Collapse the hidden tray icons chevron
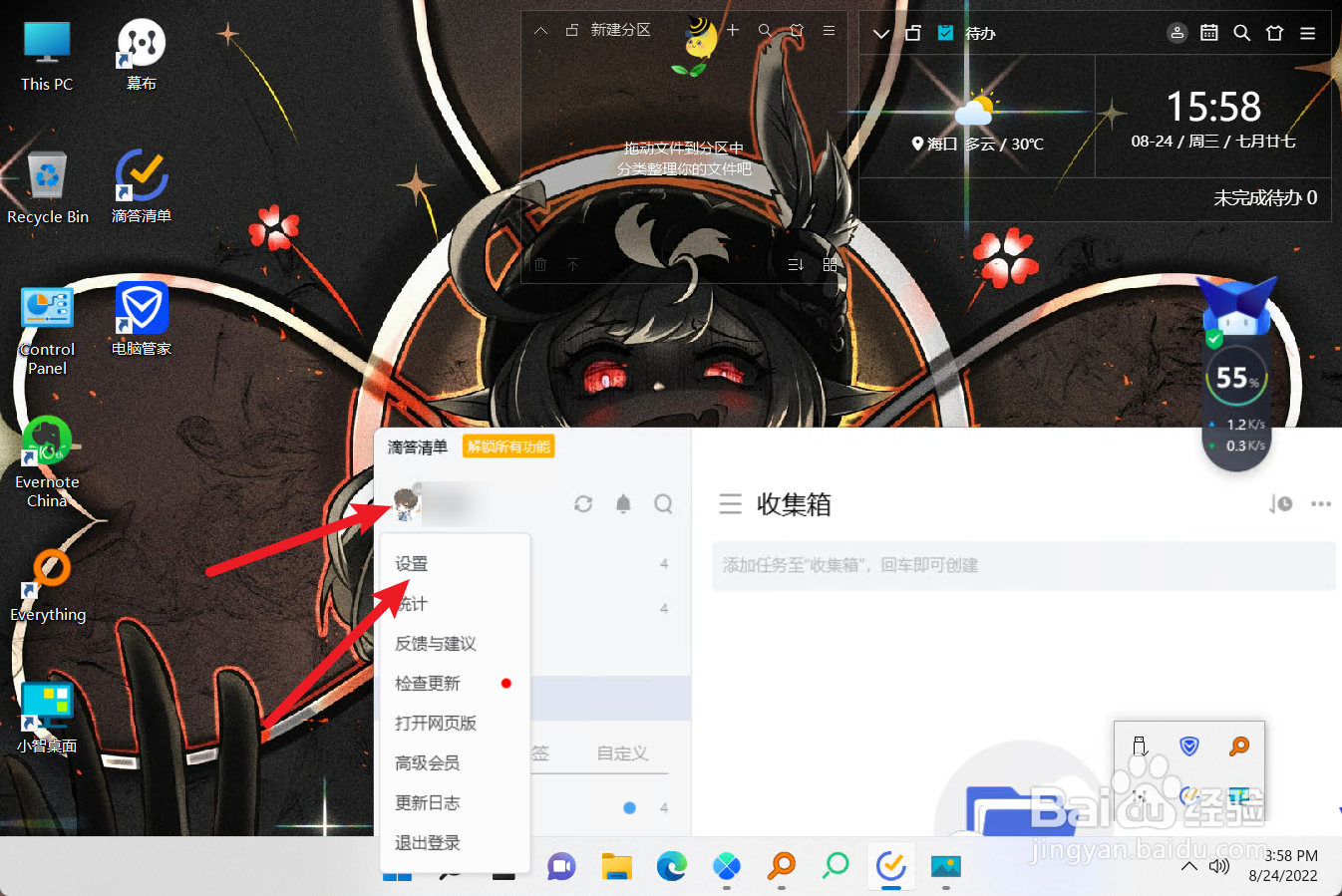 click(x=1188, y=866)
